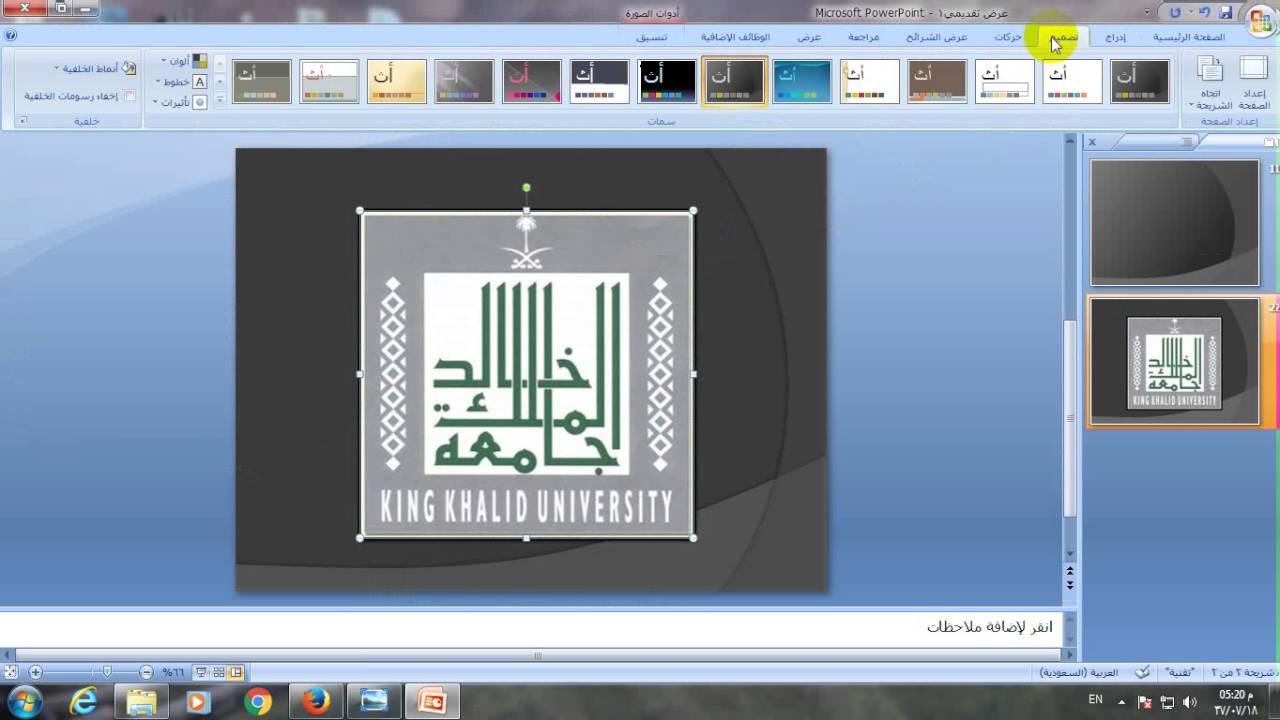Open the Page Setup (إعداد الصفحة) button
Viewport: 1280px width, 720px height.
click(1253, 83)
